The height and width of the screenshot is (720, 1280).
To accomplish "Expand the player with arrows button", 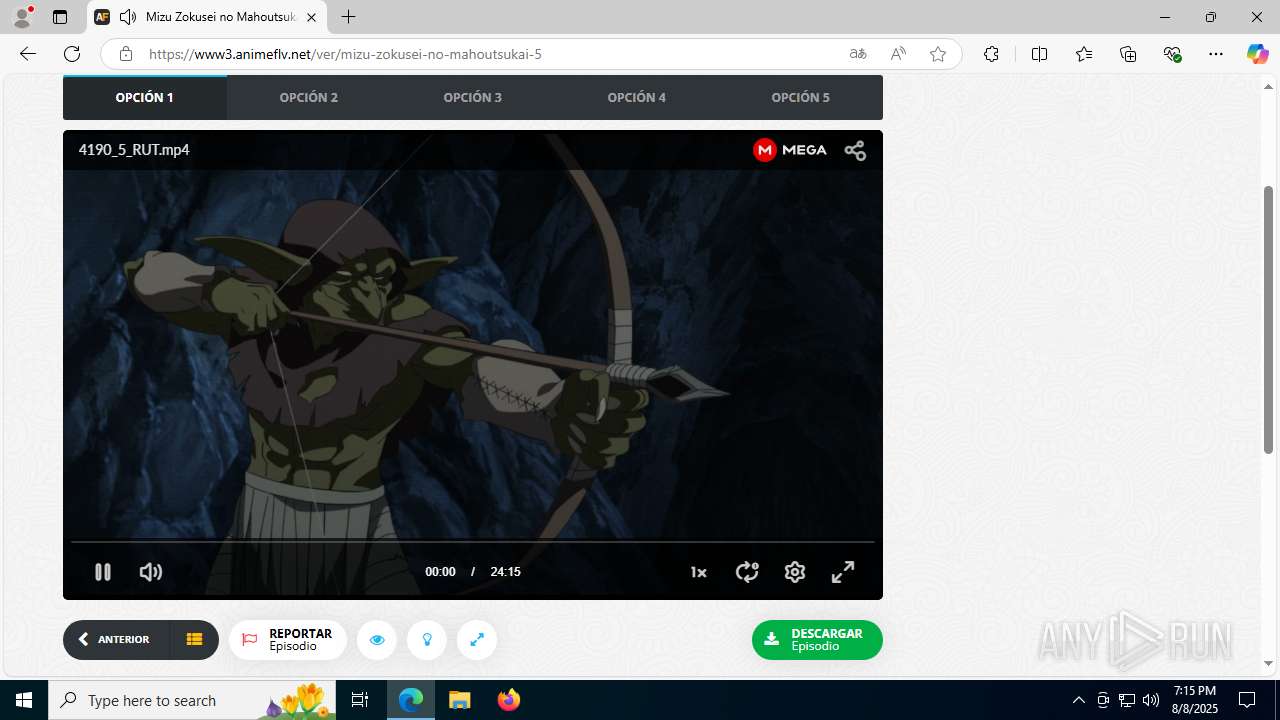I will tap(477, 640).
